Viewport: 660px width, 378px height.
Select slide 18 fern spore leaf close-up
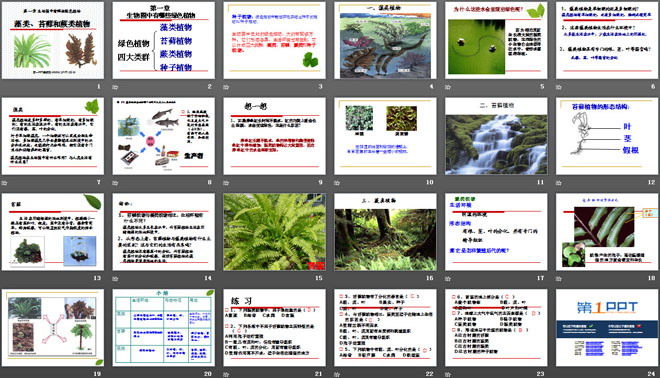click(x=607, y=232)
